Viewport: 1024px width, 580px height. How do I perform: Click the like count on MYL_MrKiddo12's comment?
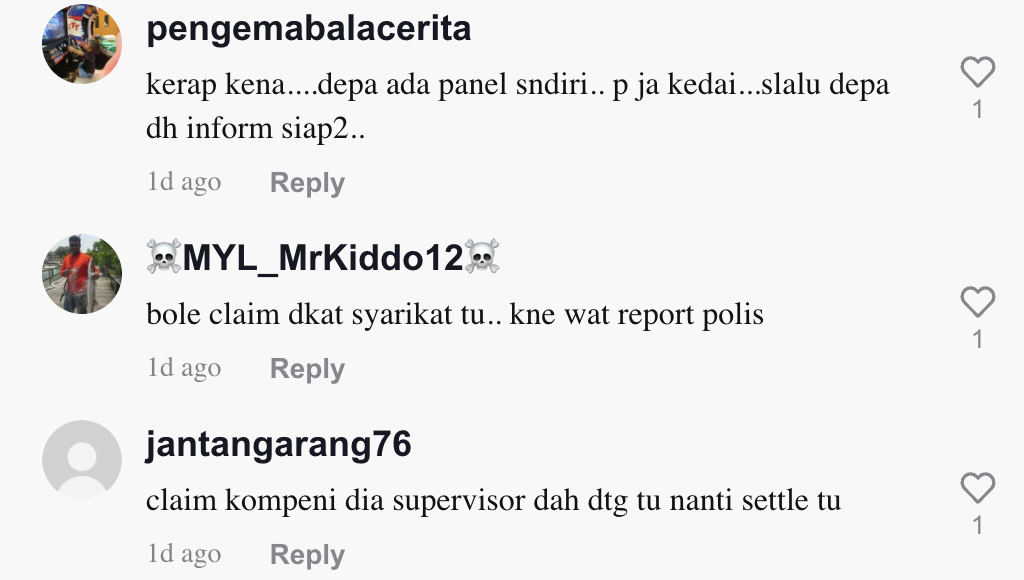(978, 339)
